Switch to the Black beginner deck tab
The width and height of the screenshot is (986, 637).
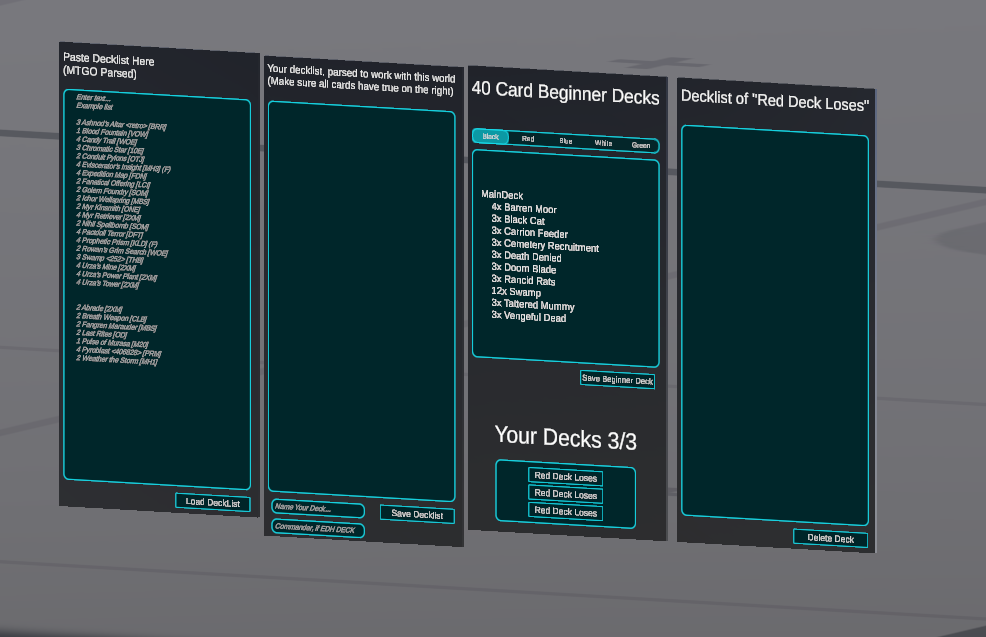coord(490,137)
